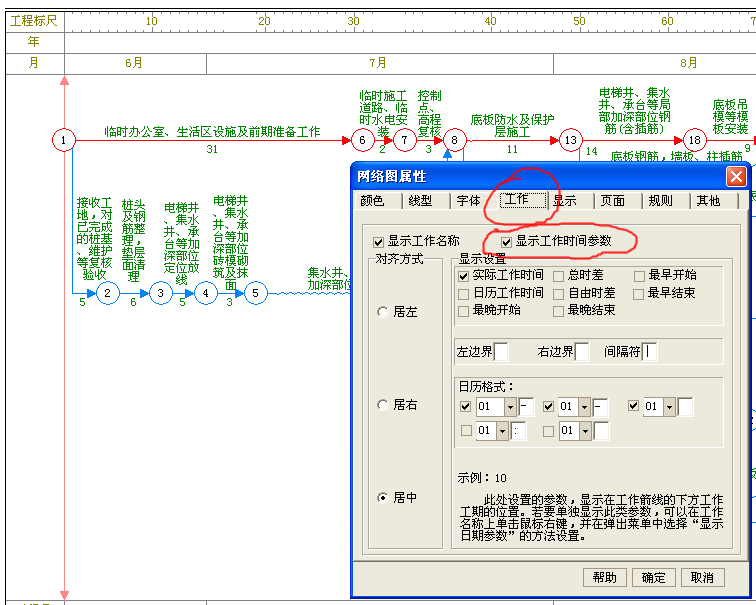This screenshot has height=605, width=756.
Task: Open the 页面 tab
Action: tap(613, 201)
